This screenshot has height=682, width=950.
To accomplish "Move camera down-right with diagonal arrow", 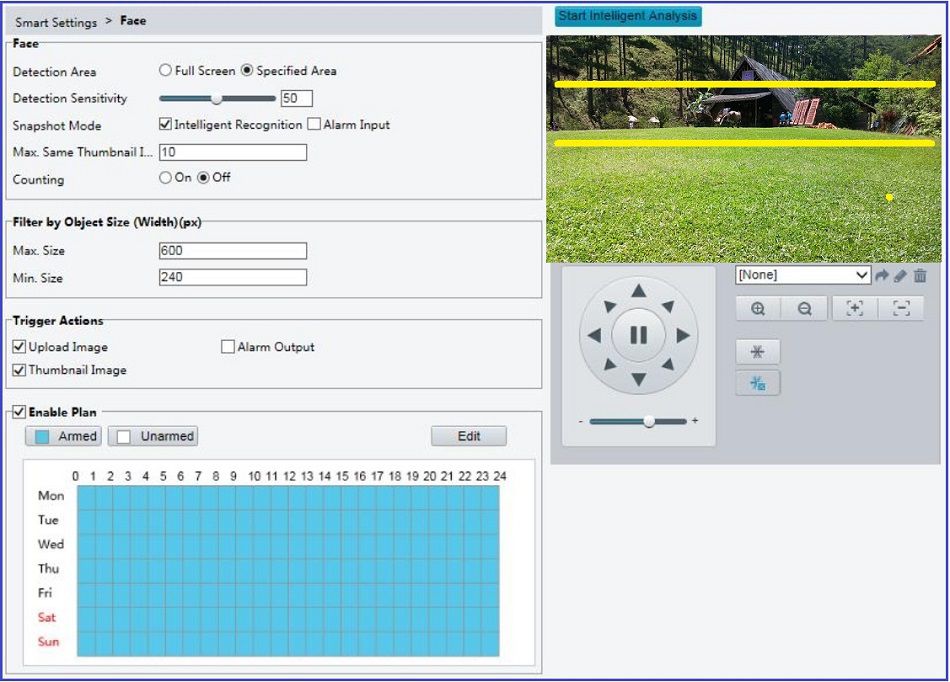I will point(668,364).
